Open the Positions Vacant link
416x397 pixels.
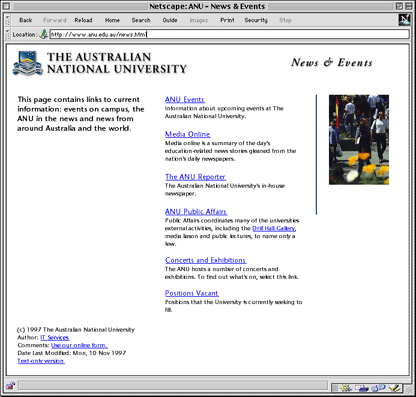192,293
